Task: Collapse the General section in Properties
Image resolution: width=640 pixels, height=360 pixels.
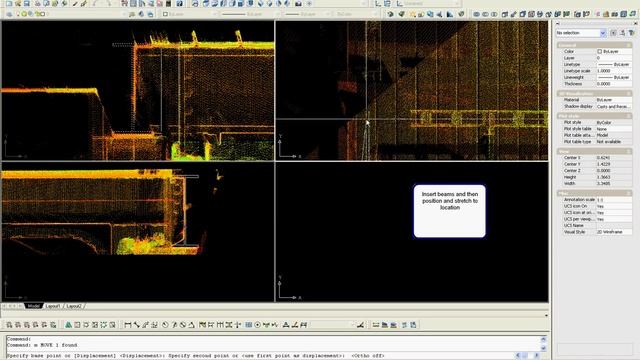Action: [x=629, y=45]
